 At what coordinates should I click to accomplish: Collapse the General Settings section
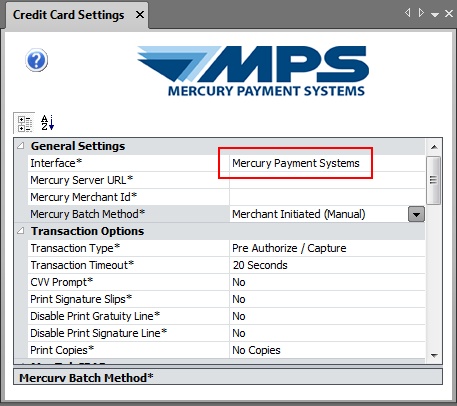21,146
